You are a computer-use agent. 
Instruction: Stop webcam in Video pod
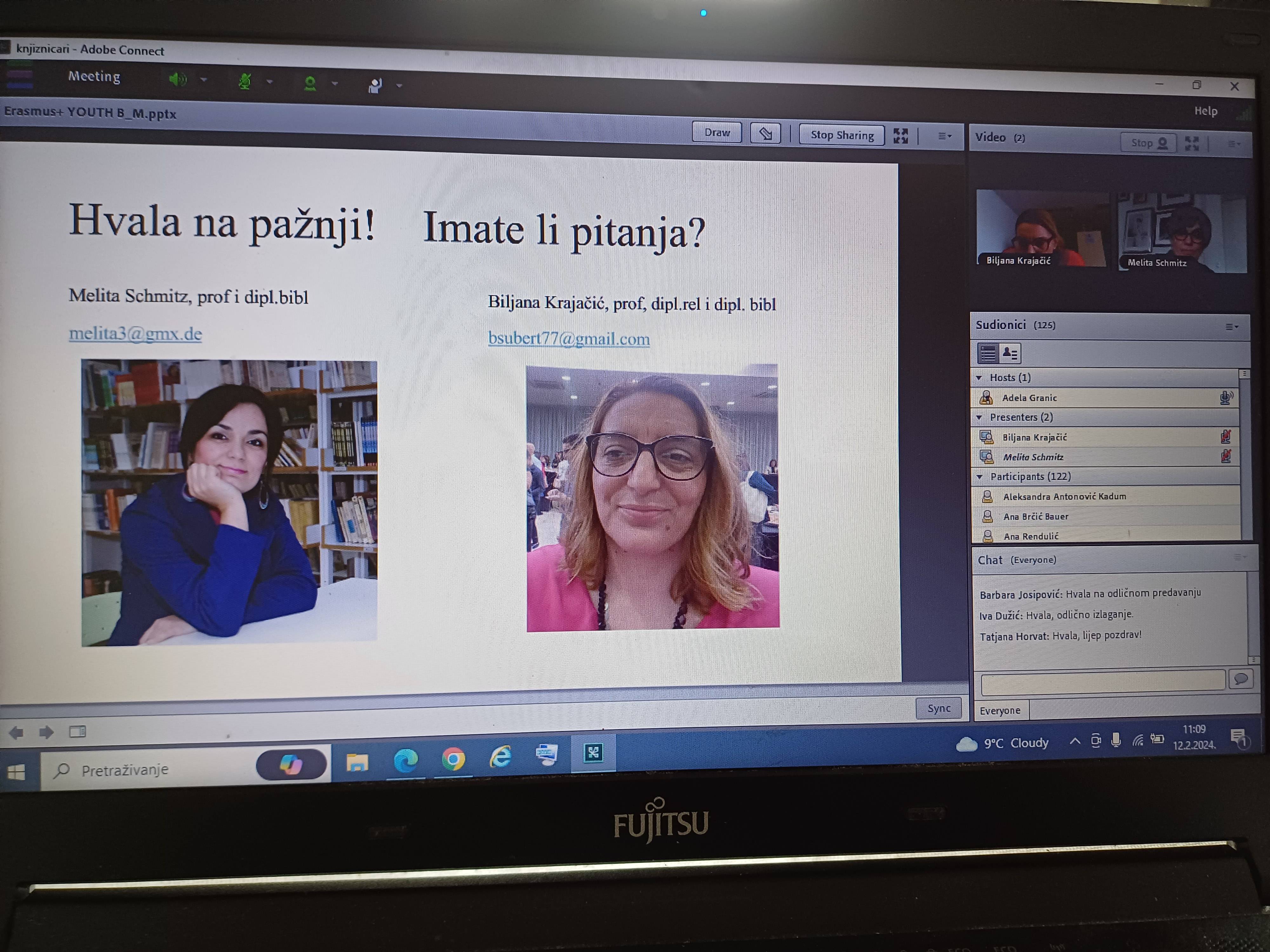coord(1149,143)
